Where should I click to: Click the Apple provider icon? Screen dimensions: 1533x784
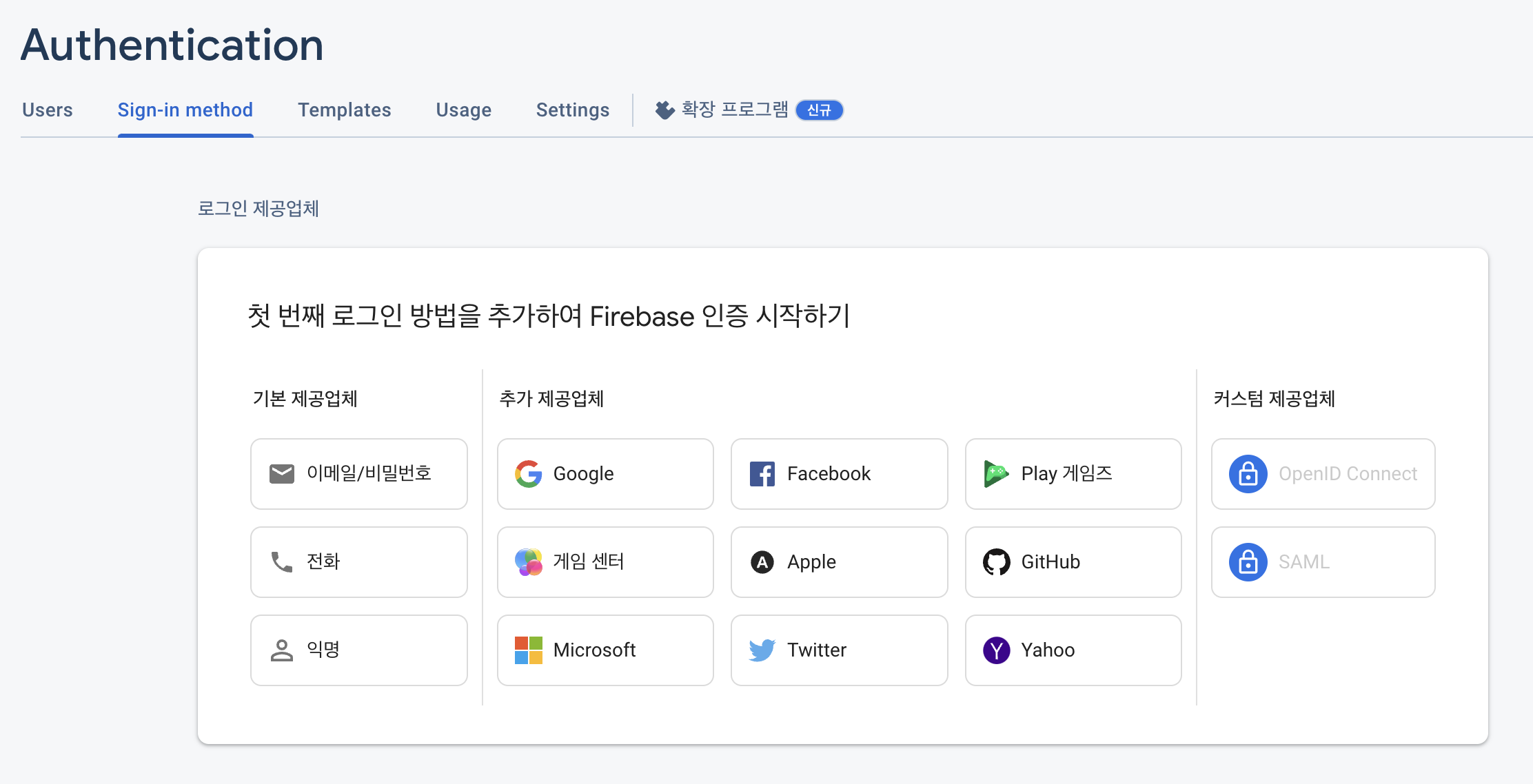[762, 562]
